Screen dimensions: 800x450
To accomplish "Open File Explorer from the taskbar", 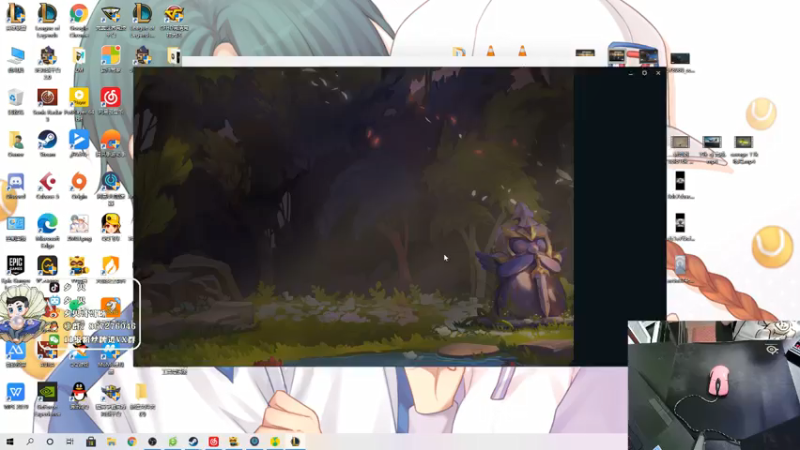I will 111,441.
